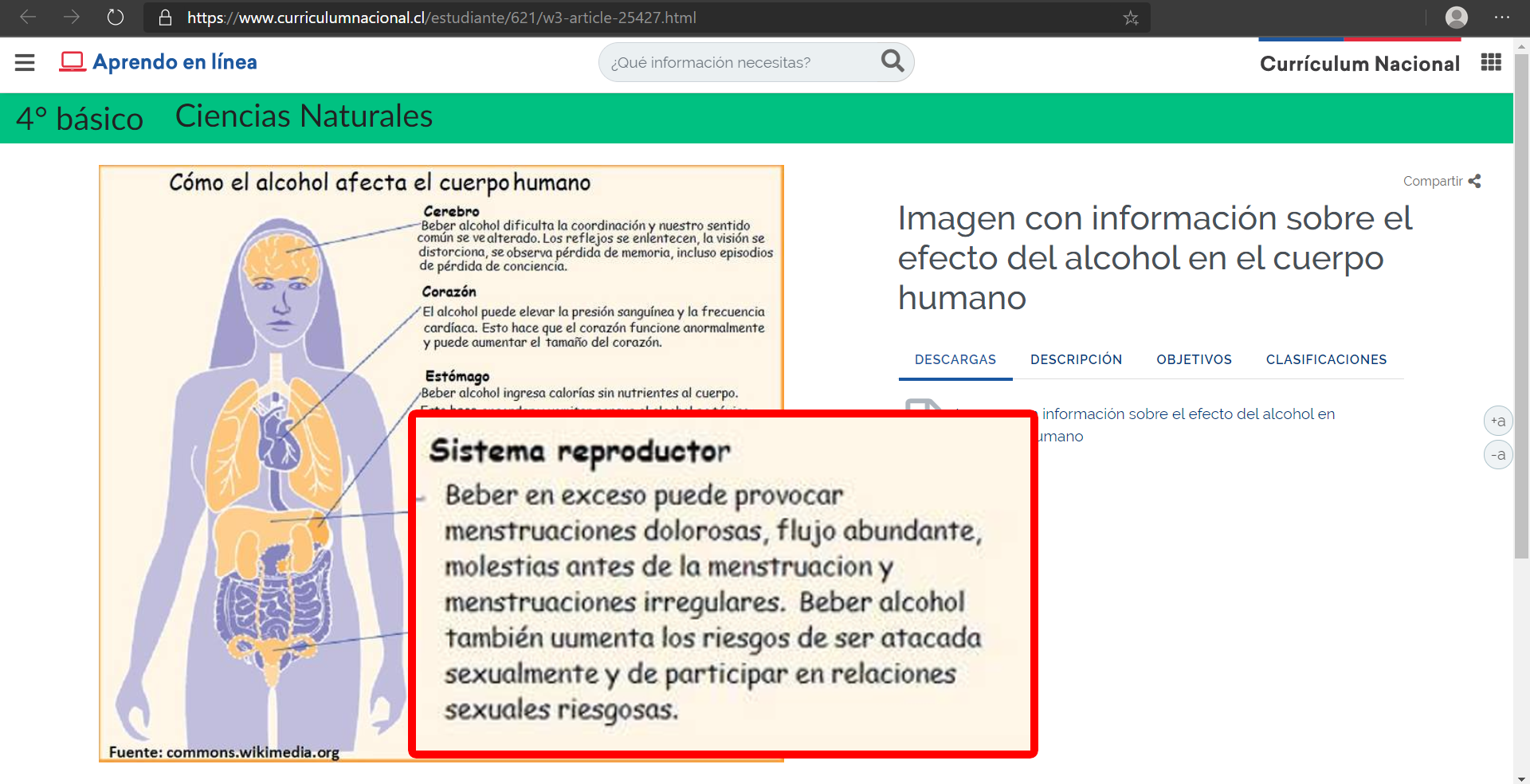Click the browser address bar URL
1530x784 pixels.
pos(441,18)
